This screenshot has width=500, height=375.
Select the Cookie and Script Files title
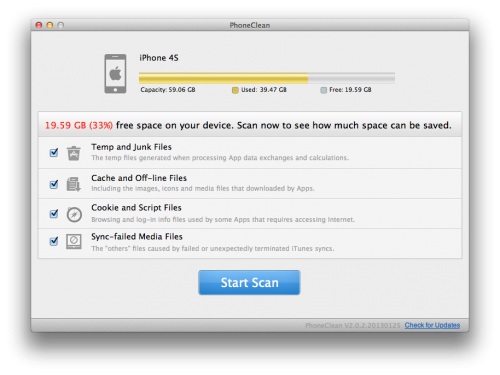pos(136,208)
